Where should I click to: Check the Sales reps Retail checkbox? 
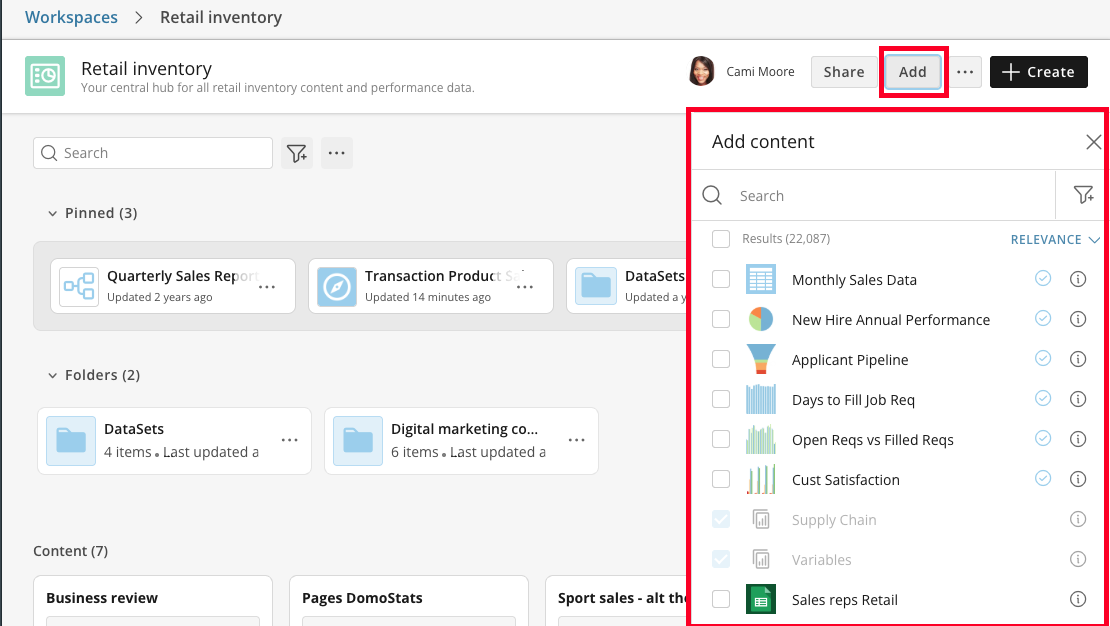click(x=721, y=599)
